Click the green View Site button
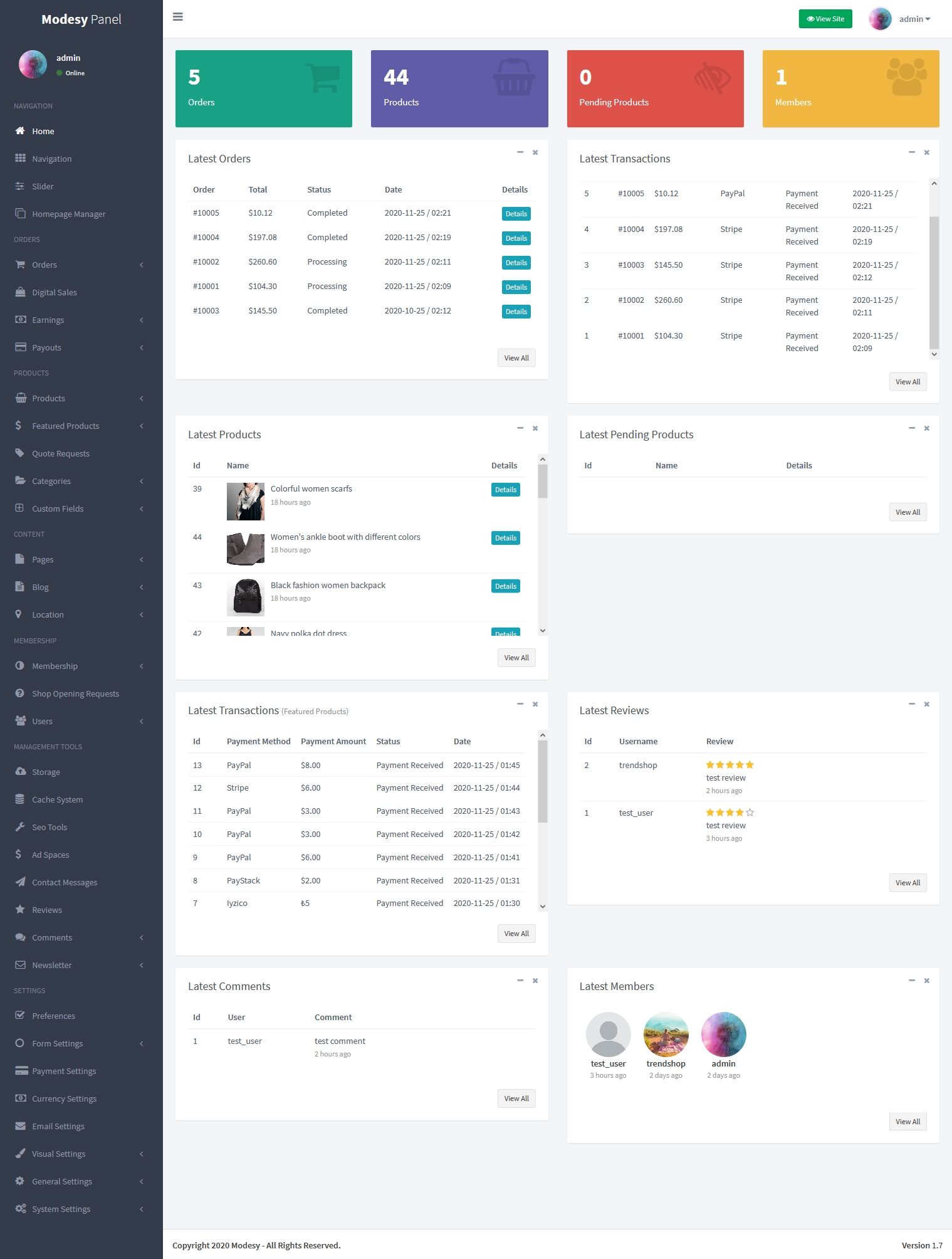 [825, 19]
